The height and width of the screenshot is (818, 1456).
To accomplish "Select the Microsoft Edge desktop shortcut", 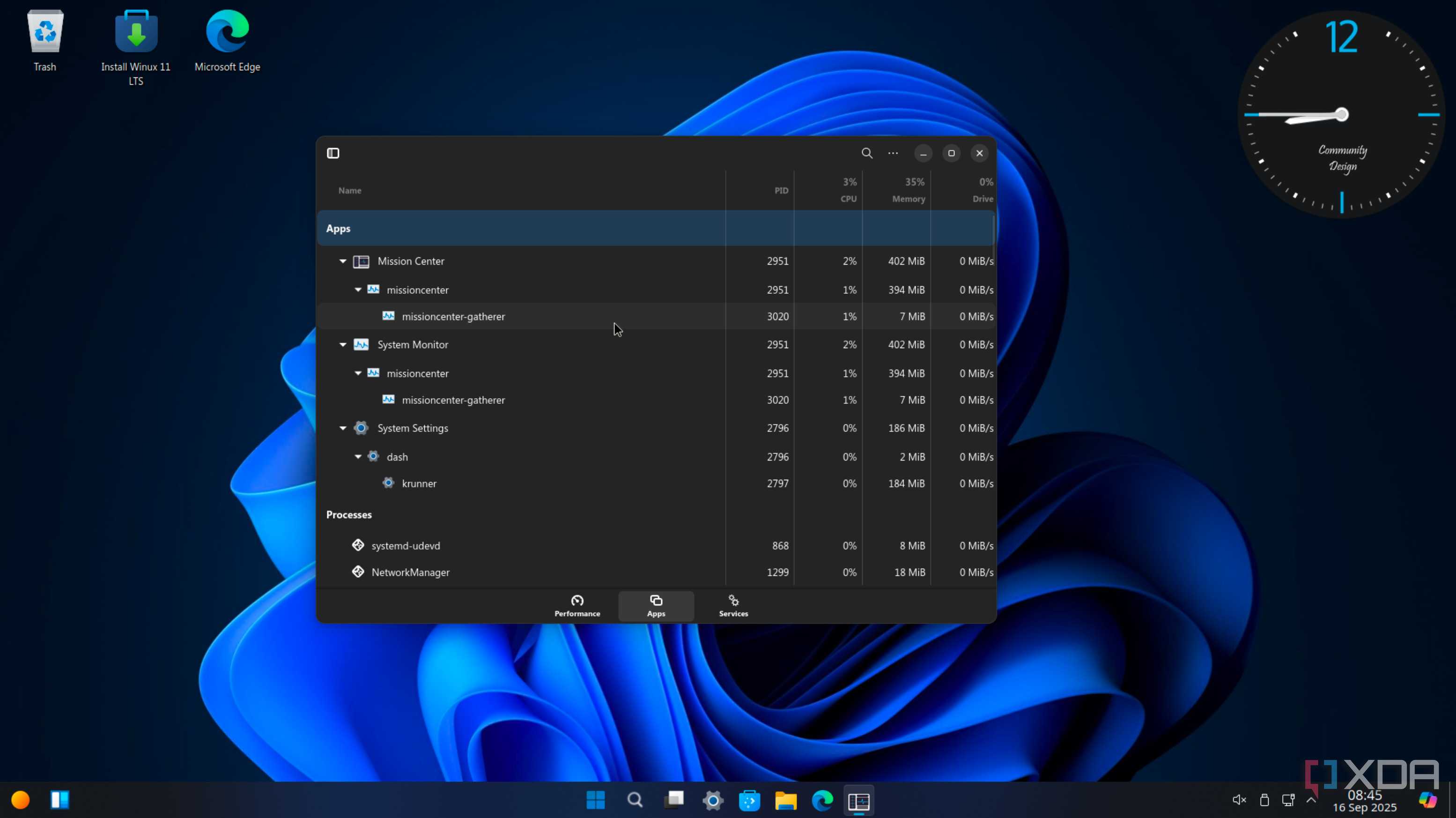I will (227, 41).
